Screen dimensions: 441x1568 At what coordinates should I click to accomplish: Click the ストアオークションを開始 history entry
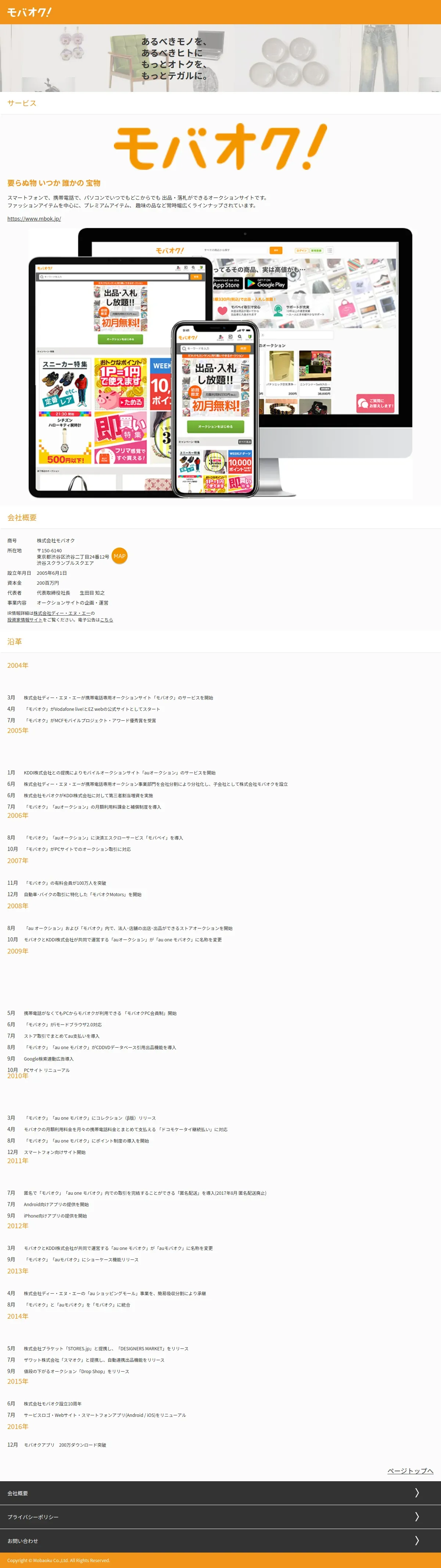pyautogui.click(x=128, y=928)
